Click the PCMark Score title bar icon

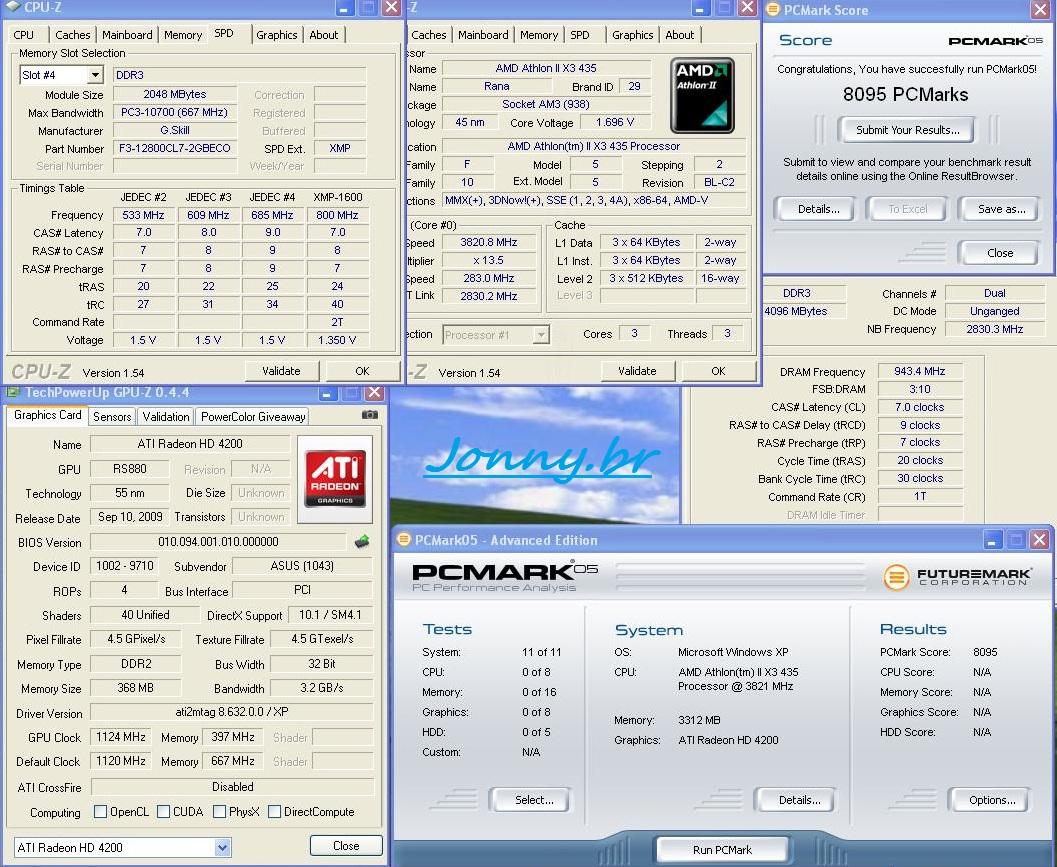pyautogui.click(x=773, y=9)
